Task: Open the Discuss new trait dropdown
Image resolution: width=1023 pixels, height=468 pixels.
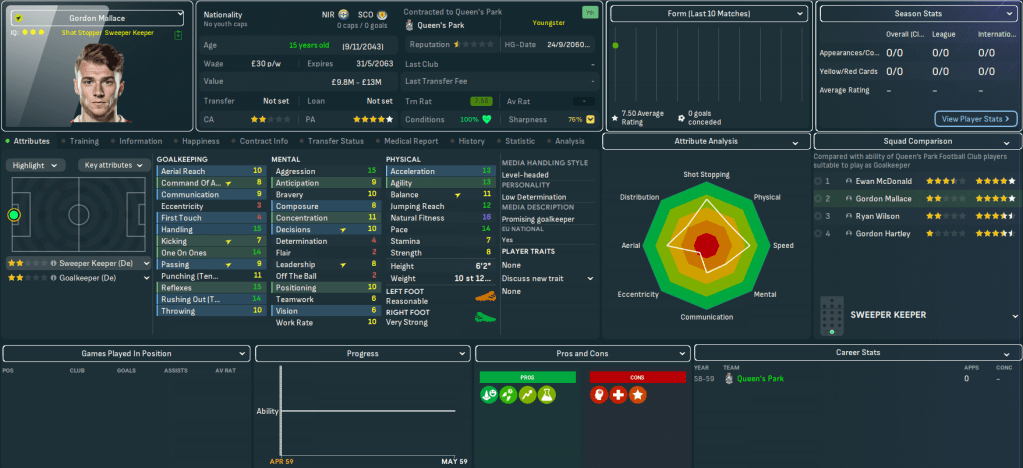Action: click(x=548, y=278)
